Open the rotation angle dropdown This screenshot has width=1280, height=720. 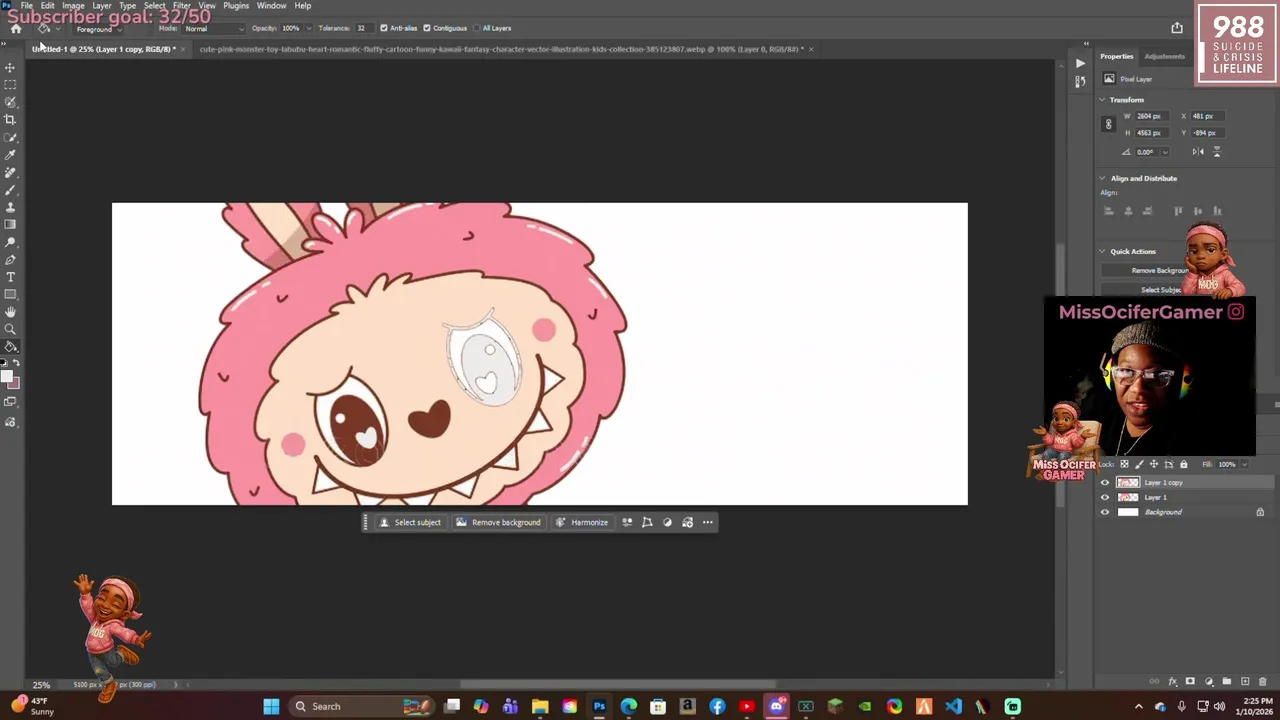tap(1165, 152)
